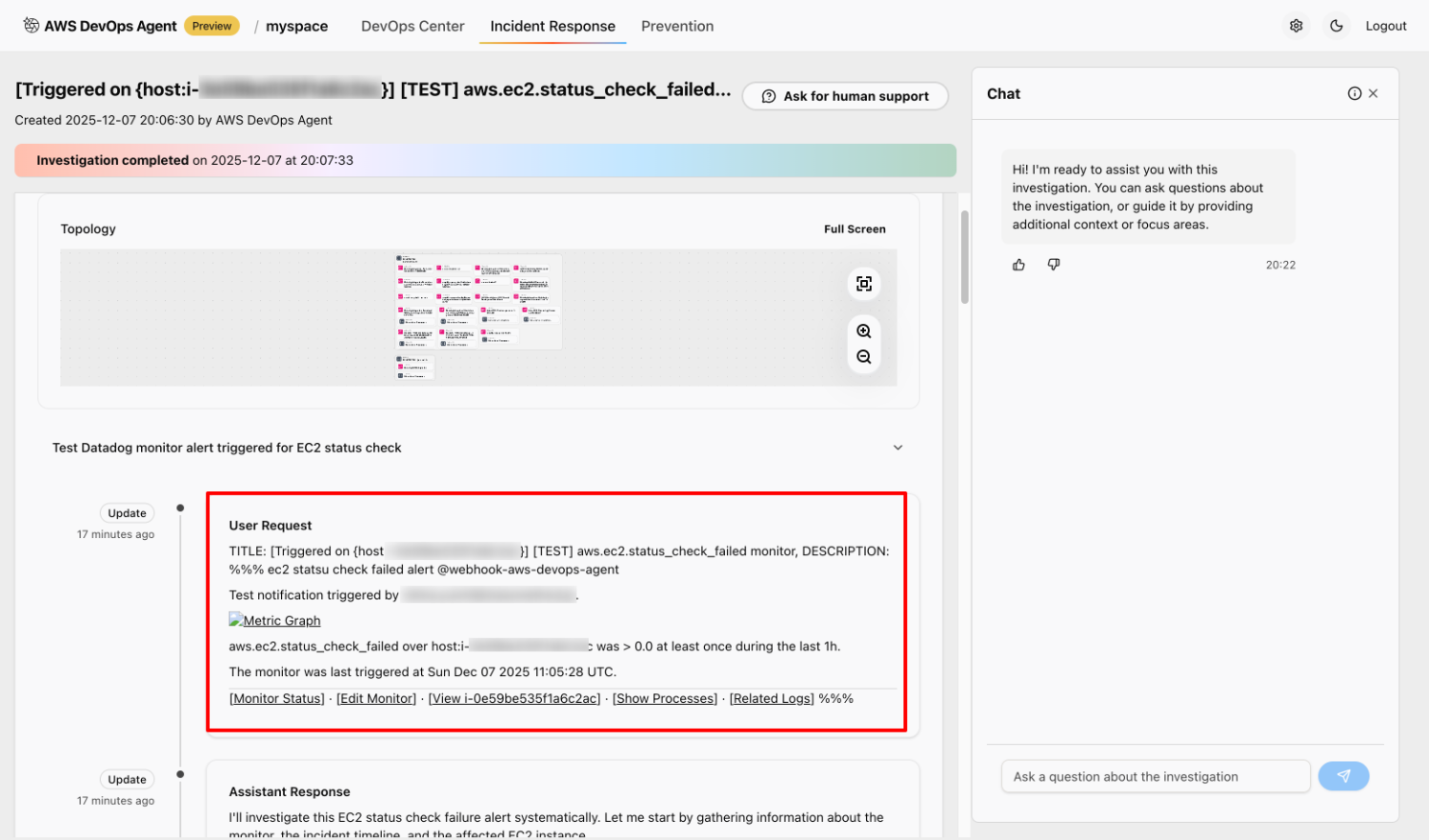Viewport: 1429px width, 840px height.
Task: Switch to the Prevention tab
Action: pyautogui.click(x=677, y=26)
